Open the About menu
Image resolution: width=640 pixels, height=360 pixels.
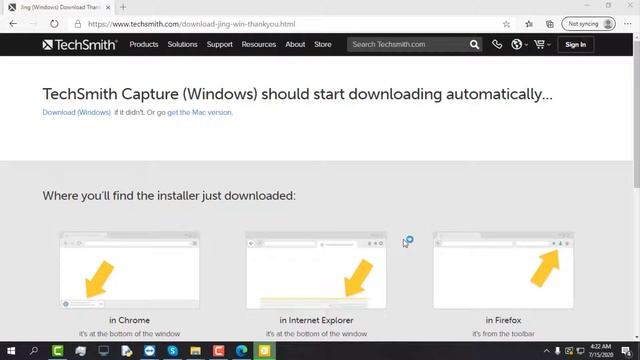pyautogui.click(x=295, y=44)
